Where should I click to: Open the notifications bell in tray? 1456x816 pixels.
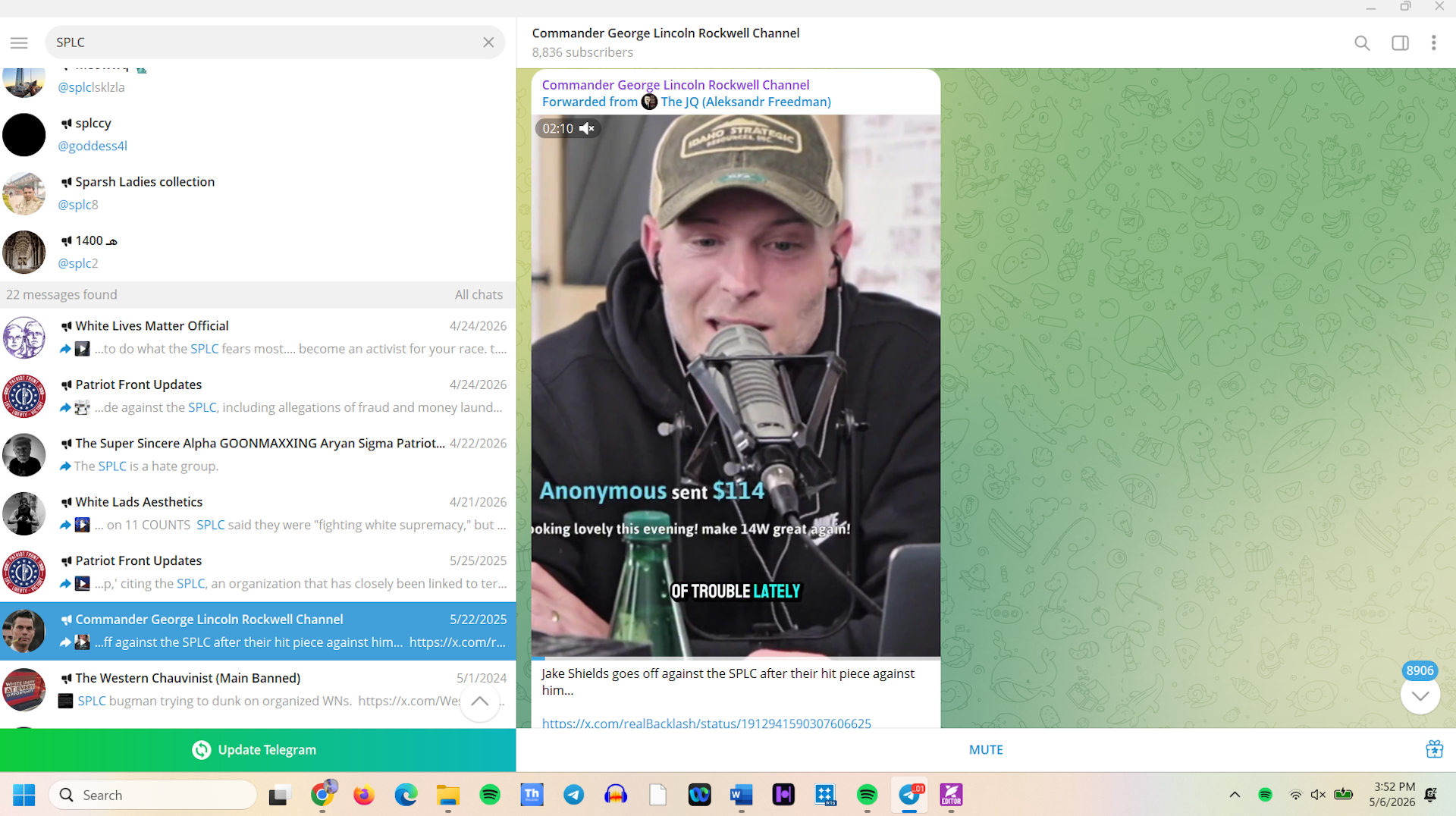pyautogui.click(x=1431, y=795)
